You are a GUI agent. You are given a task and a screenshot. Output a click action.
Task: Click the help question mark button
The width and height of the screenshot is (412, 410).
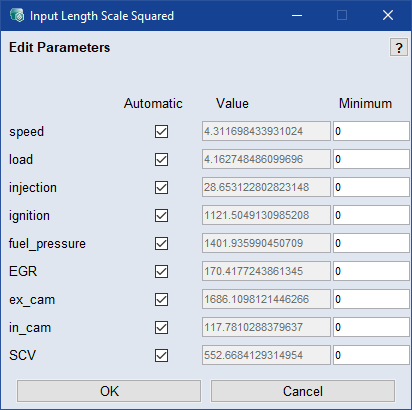(x=399, y=47)
